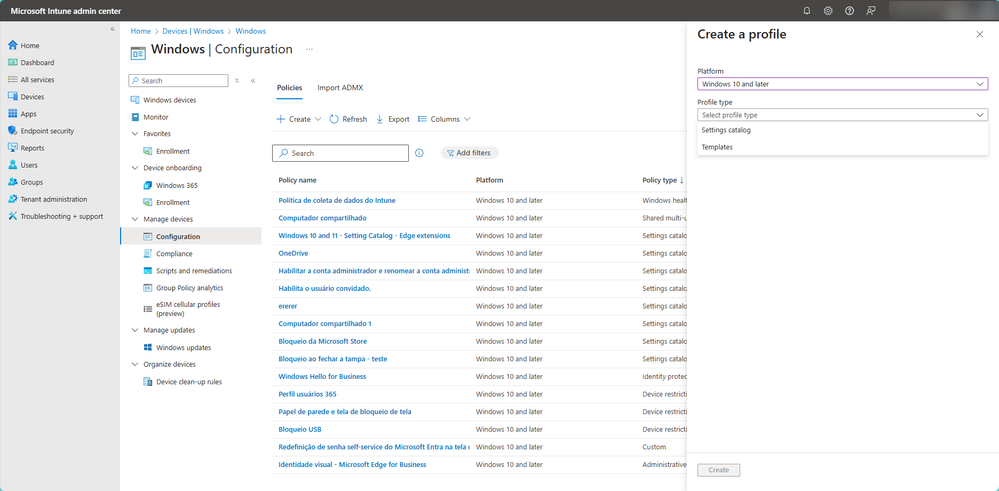Click the Home icon in left navigation
This screenshot has height=491, width=999.
coord(12,45)
